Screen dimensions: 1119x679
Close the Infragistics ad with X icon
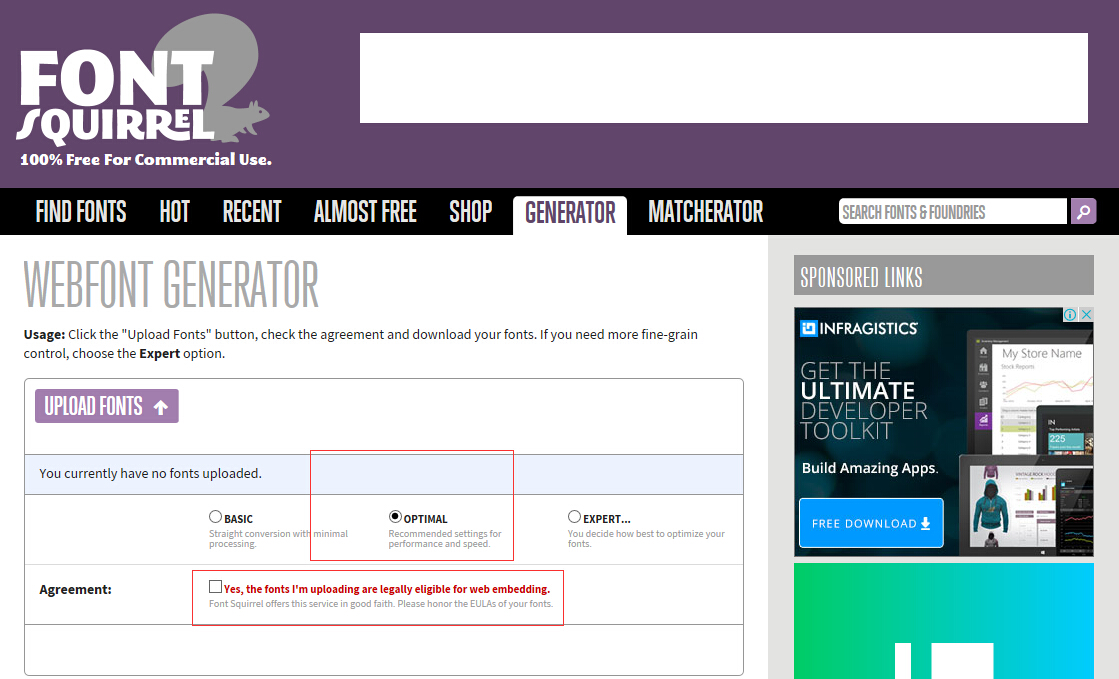[1085, 315]
